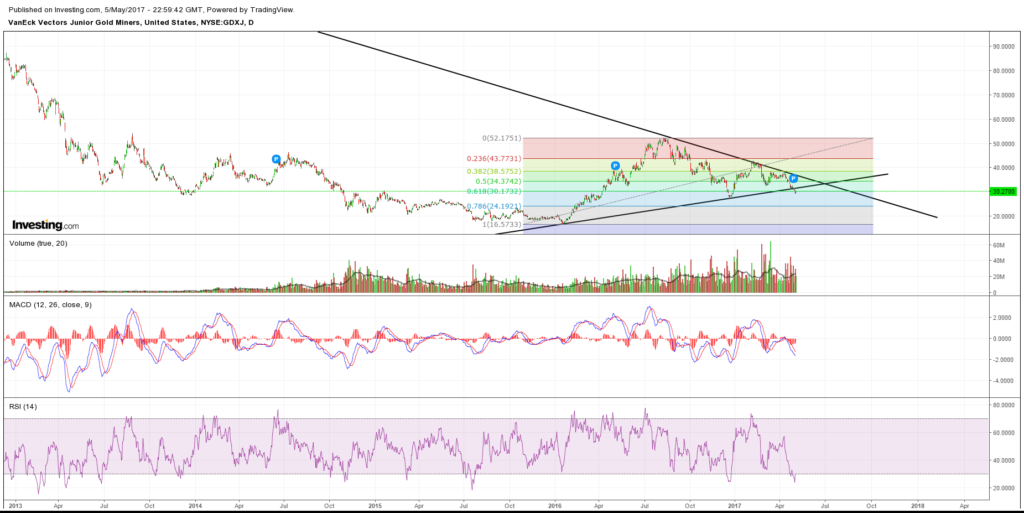This screenshot has width=1024, height=513.
Task: Click the 2014 label on time axis
Action: tap(195, 505)
